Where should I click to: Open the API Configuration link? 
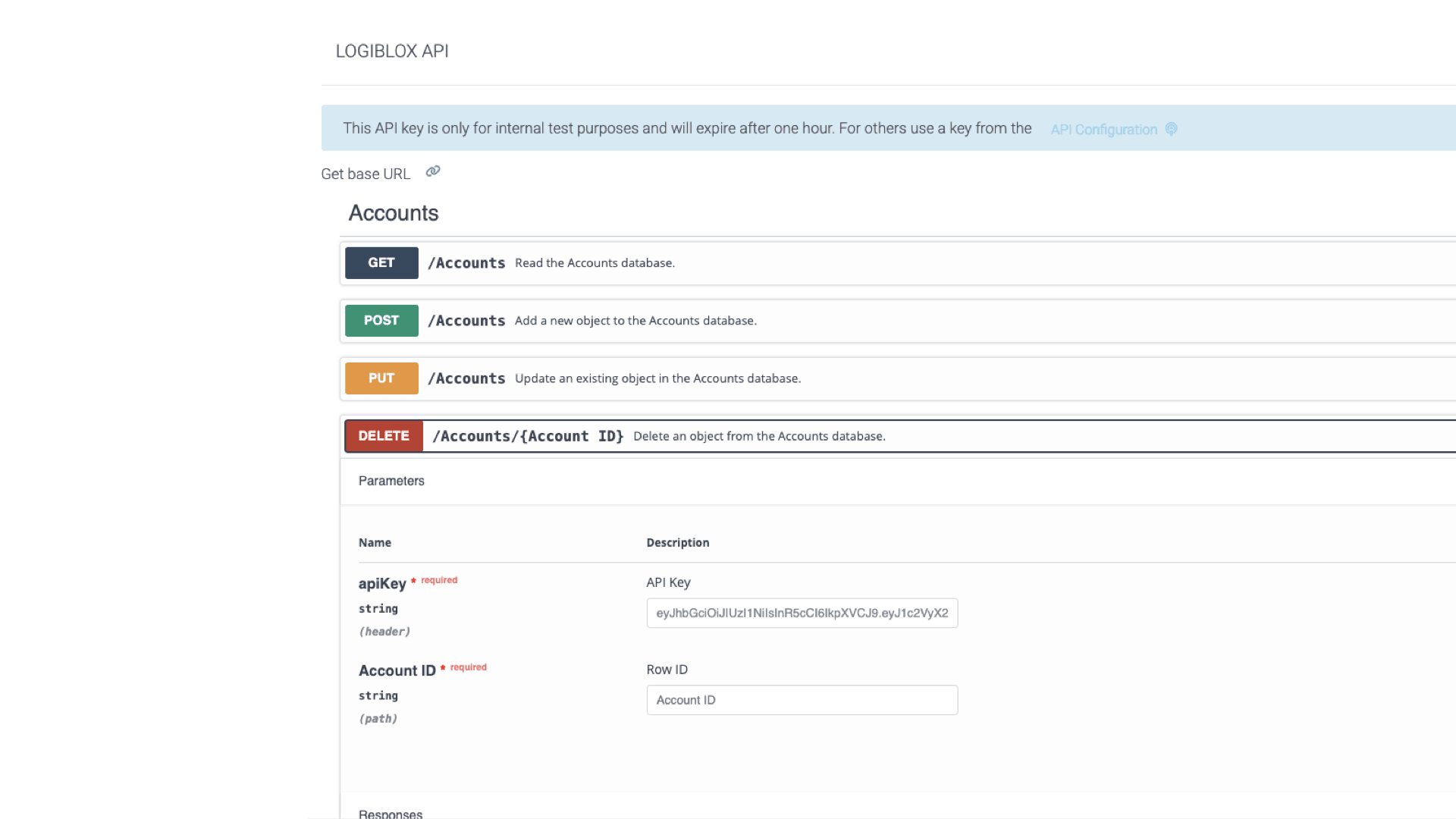click(x=1103, y=129)
